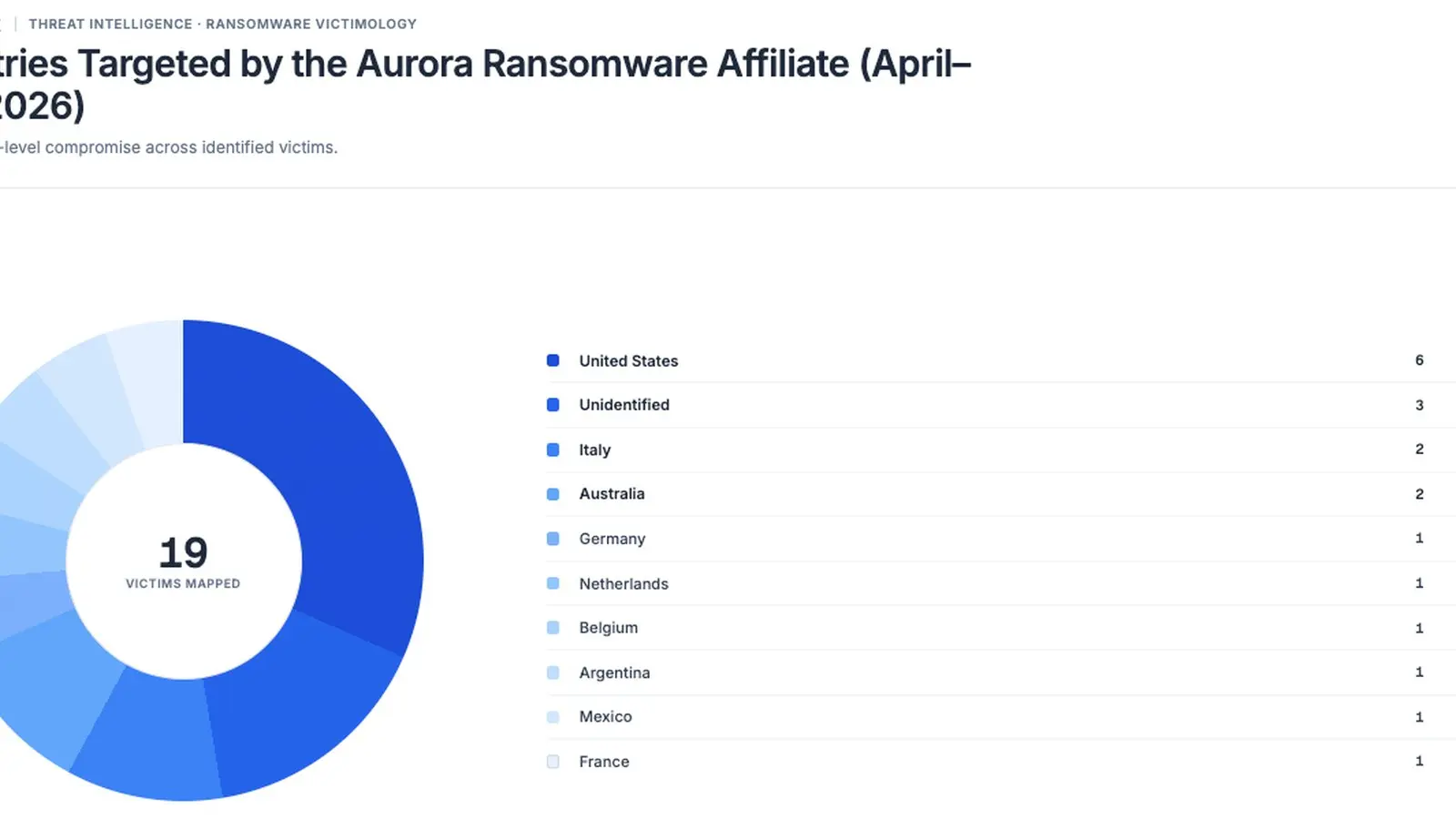Click the 'Mexico' legend label
Screen dimensions: 1456x819
tap(605, 717)
